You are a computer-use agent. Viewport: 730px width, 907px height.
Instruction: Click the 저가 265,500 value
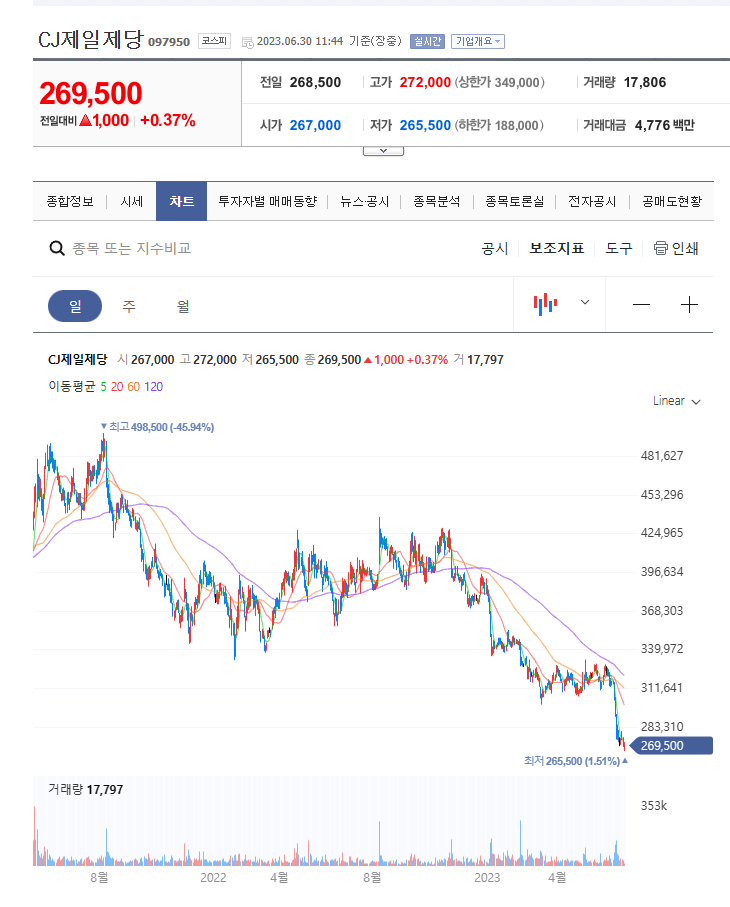[x=425, y=126]
